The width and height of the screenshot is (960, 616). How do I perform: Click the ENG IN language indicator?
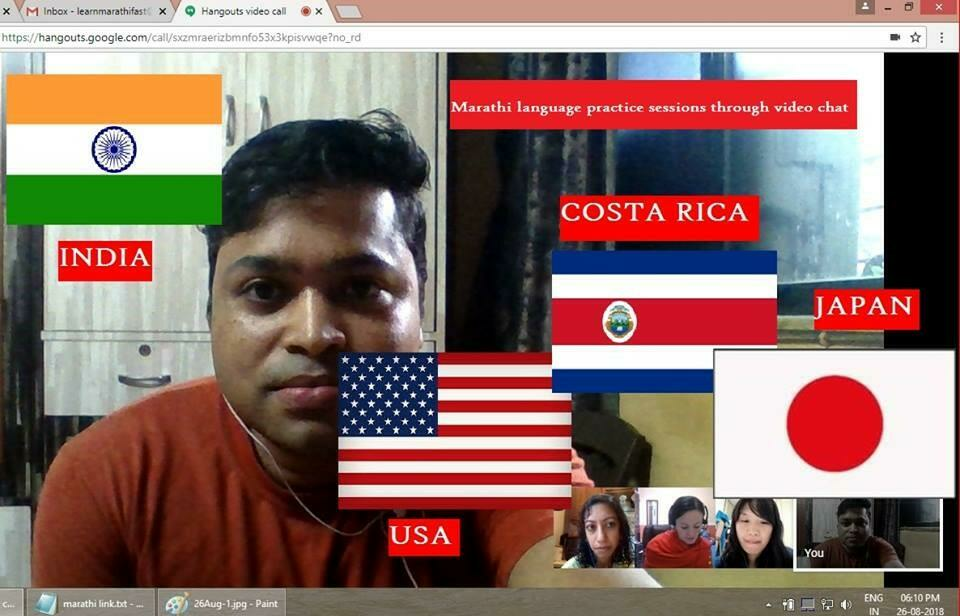click(873, 603)
